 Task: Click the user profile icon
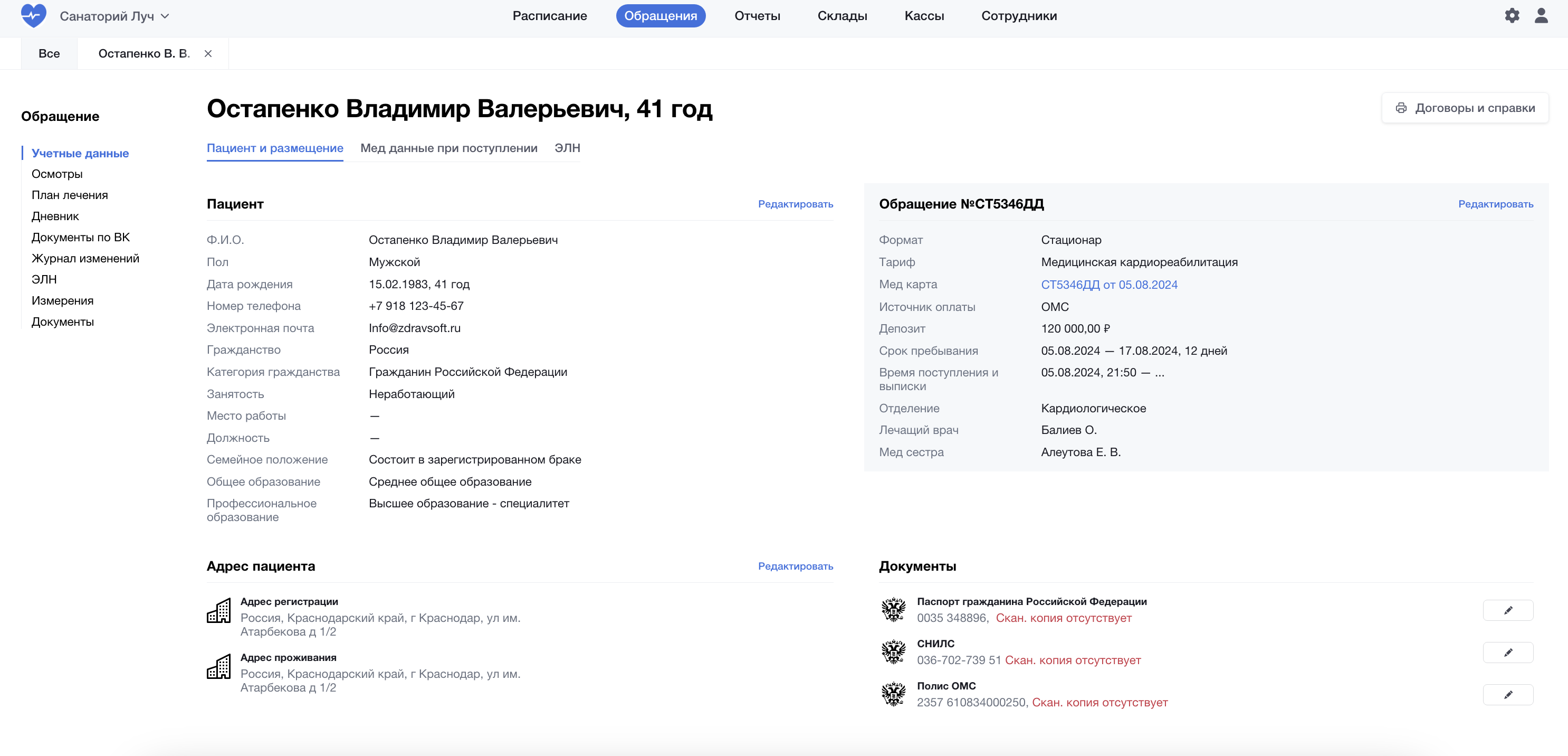point(1541,16)
